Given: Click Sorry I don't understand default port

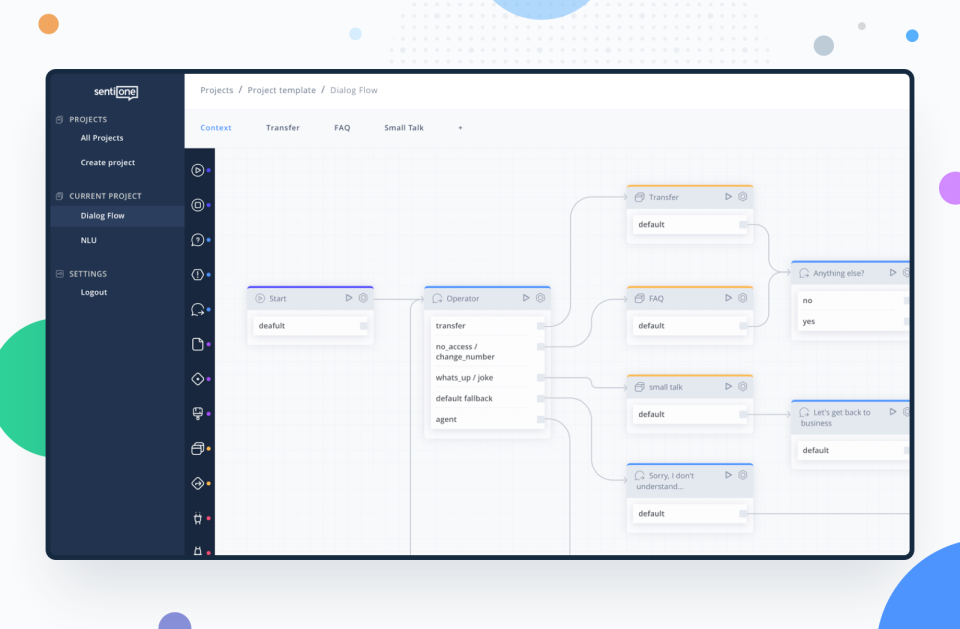Looking at the screenshot, I should tap(743, 514).
